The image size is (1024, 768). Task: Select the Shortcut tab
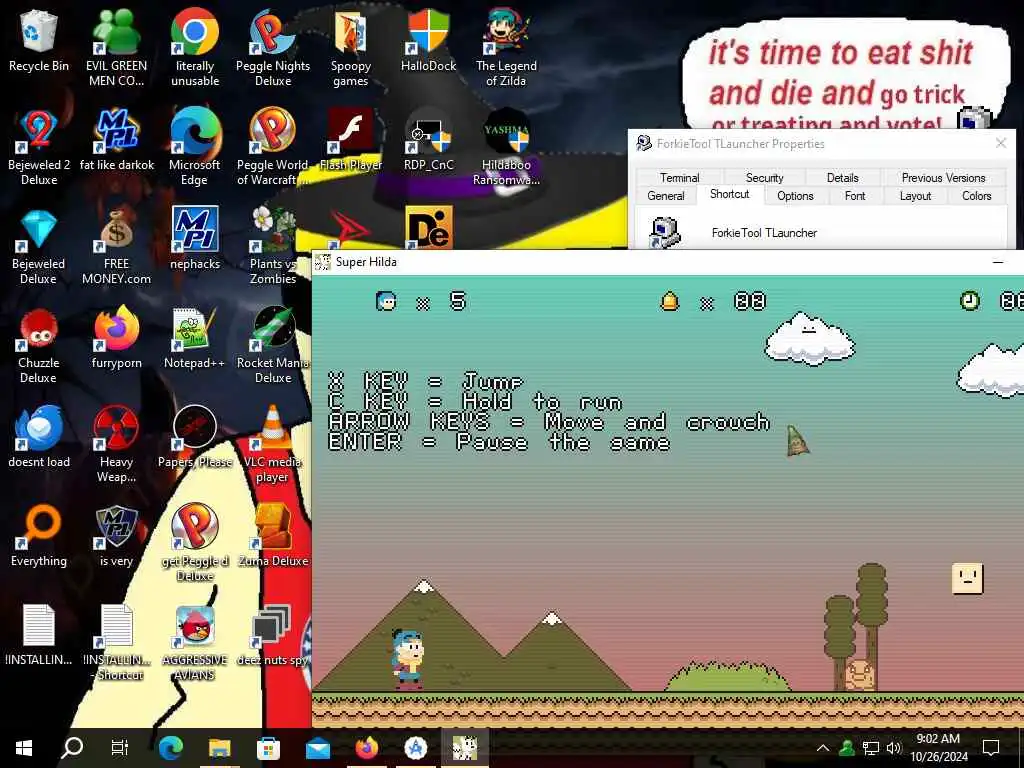click(729, 194)
